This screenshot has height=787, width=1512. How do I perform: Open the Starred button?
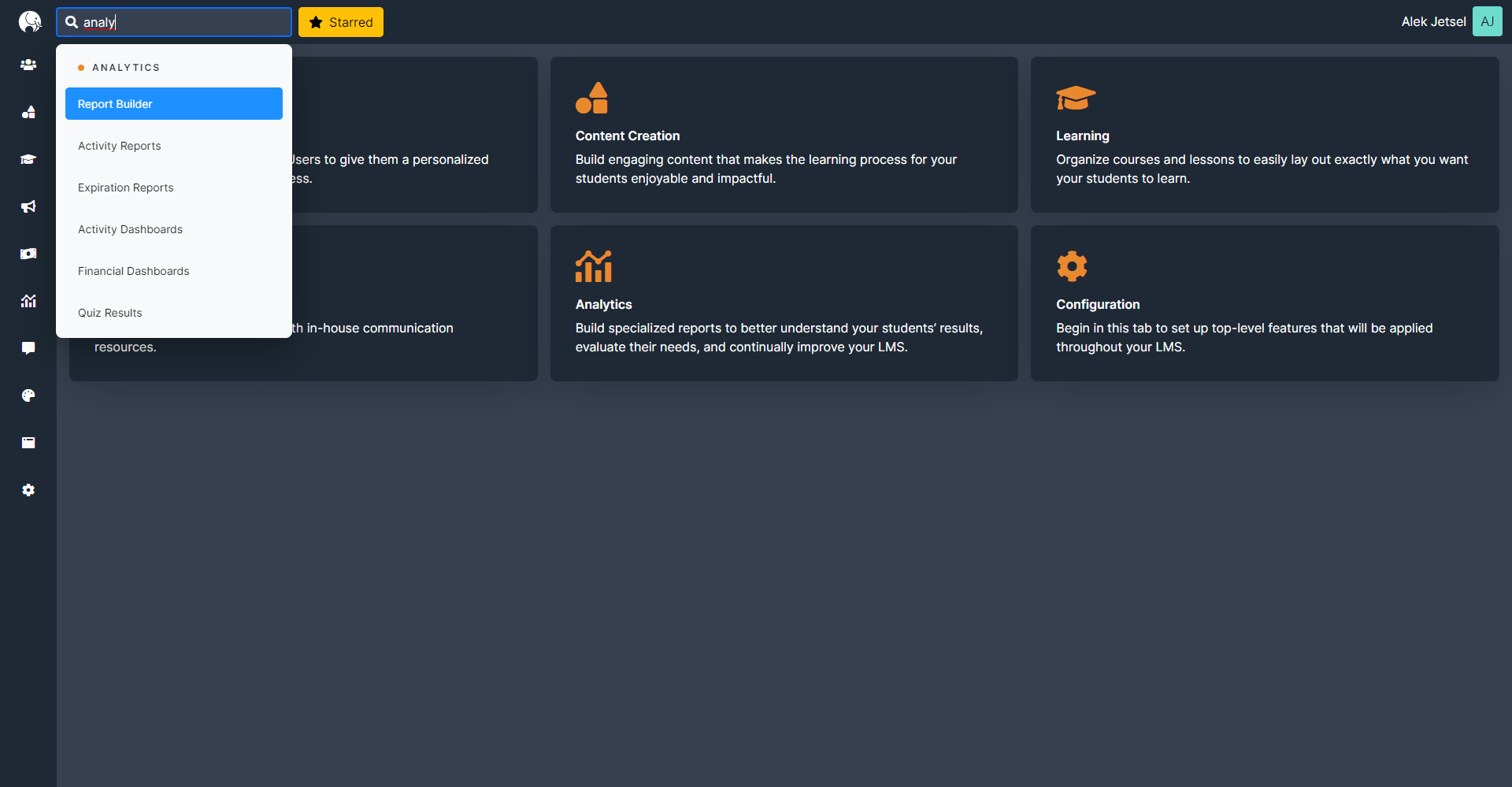pyautogui.click(x=341, y=22)
